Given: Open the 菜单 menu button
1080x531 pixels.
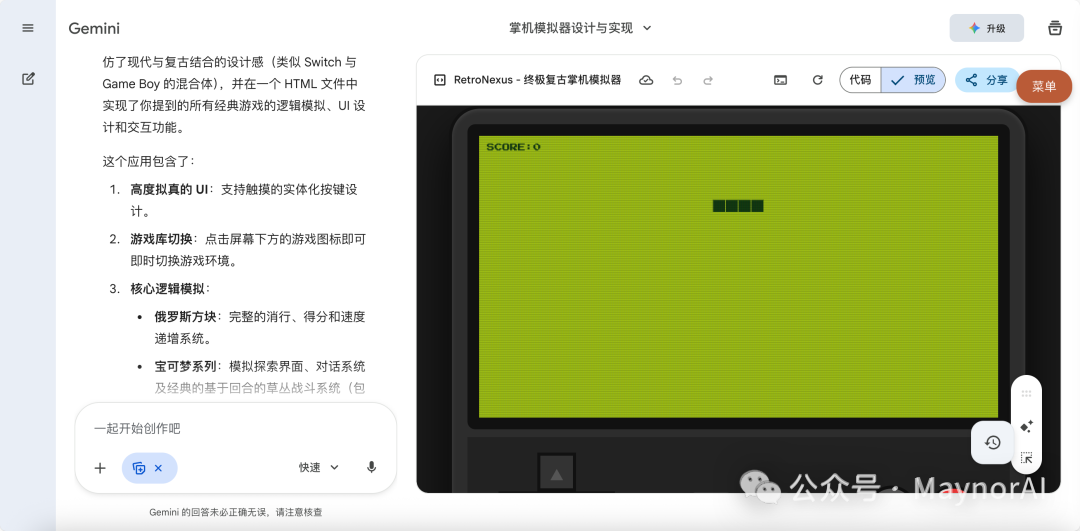Looking at the screenshot, I should pyautogui.click(x=1043, y=86).
